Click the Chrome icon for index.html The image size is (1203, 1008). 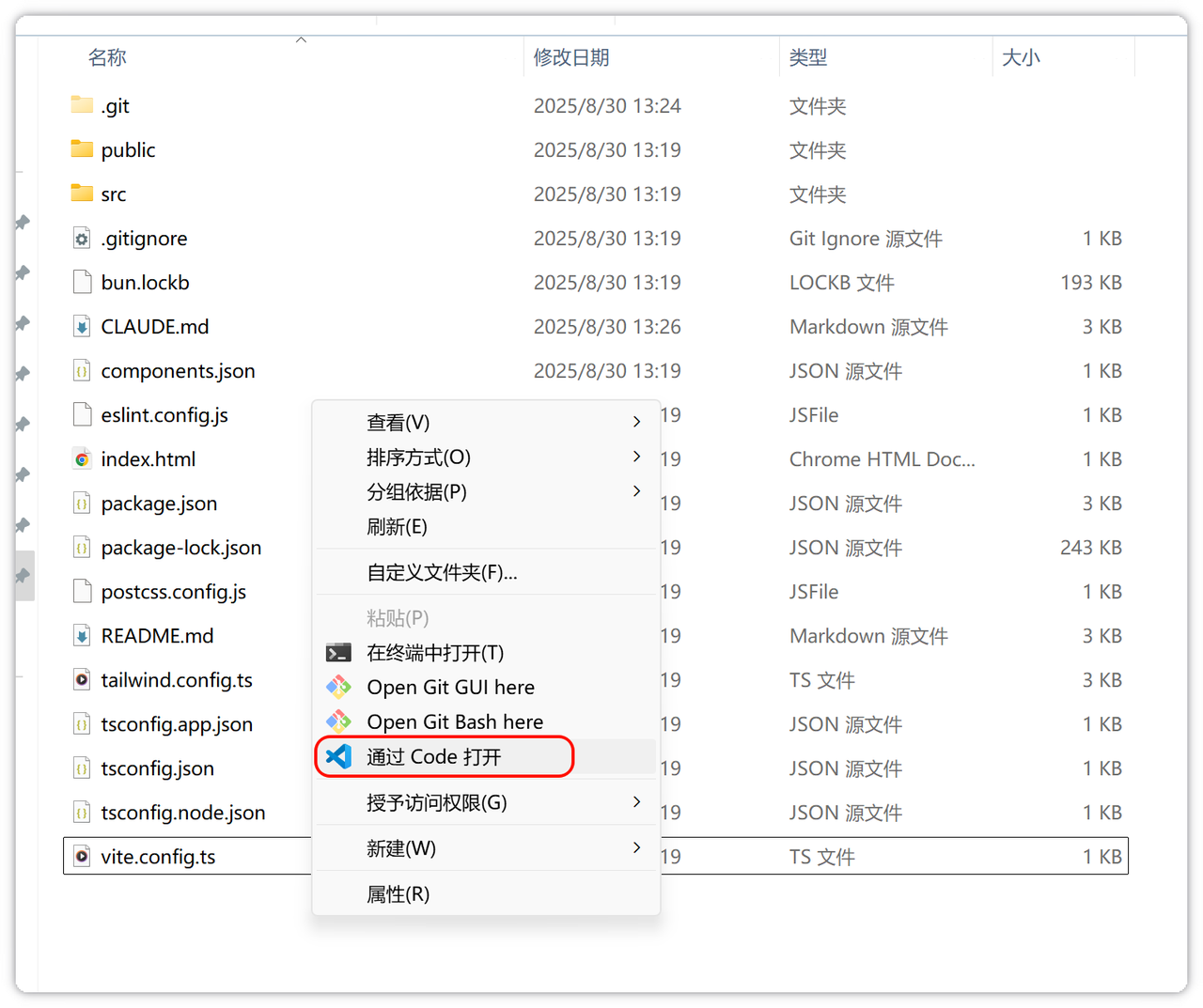pos(83,459)
